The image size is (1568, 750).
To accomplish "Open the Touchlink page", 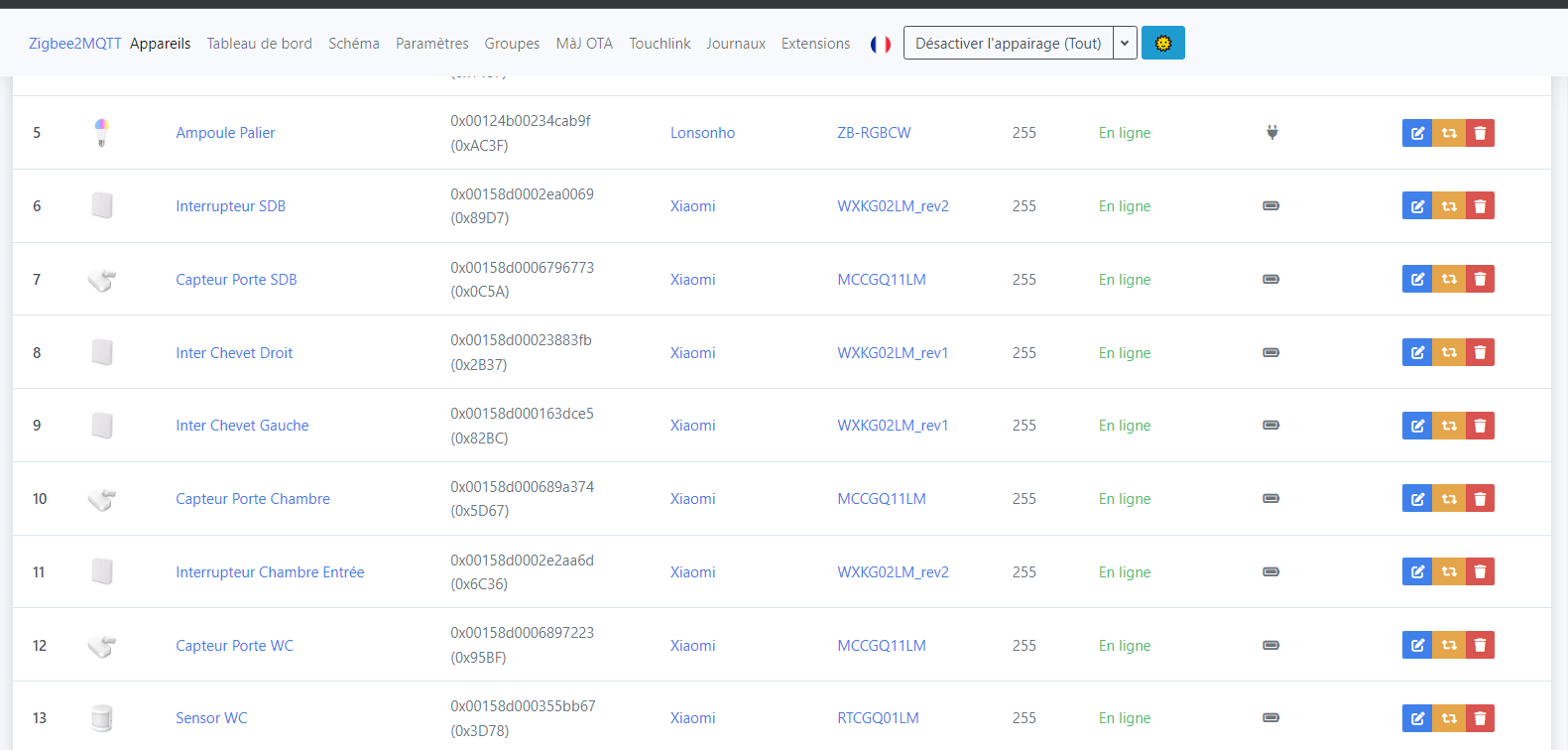I will [660, 44].
